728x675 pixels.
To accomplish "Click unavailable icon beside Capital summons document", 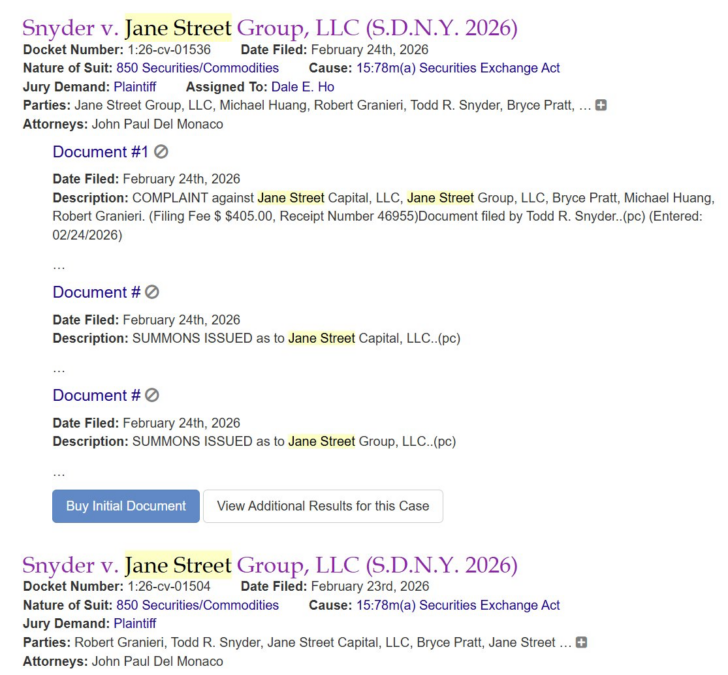I will (x=152, y=292).
